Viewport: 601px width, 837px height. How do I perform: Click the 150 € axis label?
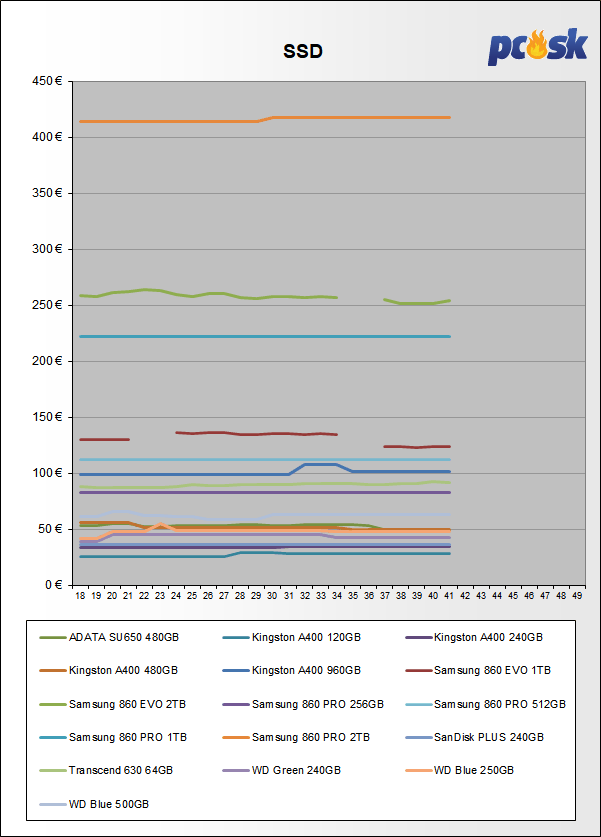[47, 417]
